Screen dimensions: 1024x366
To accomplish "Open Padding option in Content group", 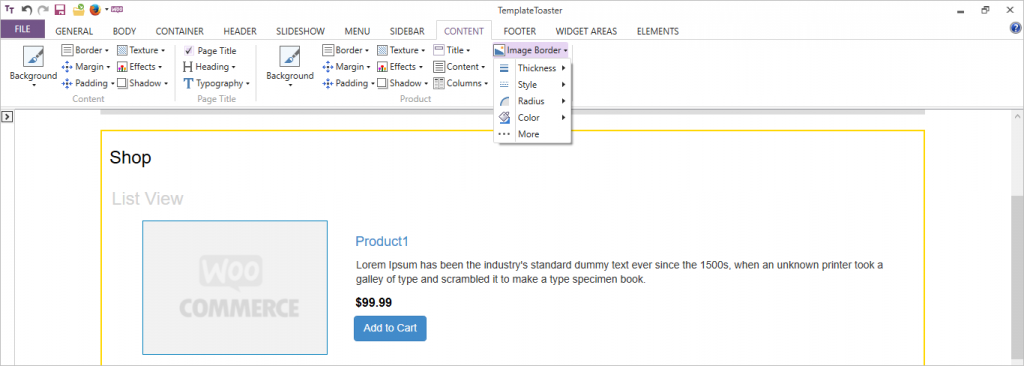I will pos(88,83).
